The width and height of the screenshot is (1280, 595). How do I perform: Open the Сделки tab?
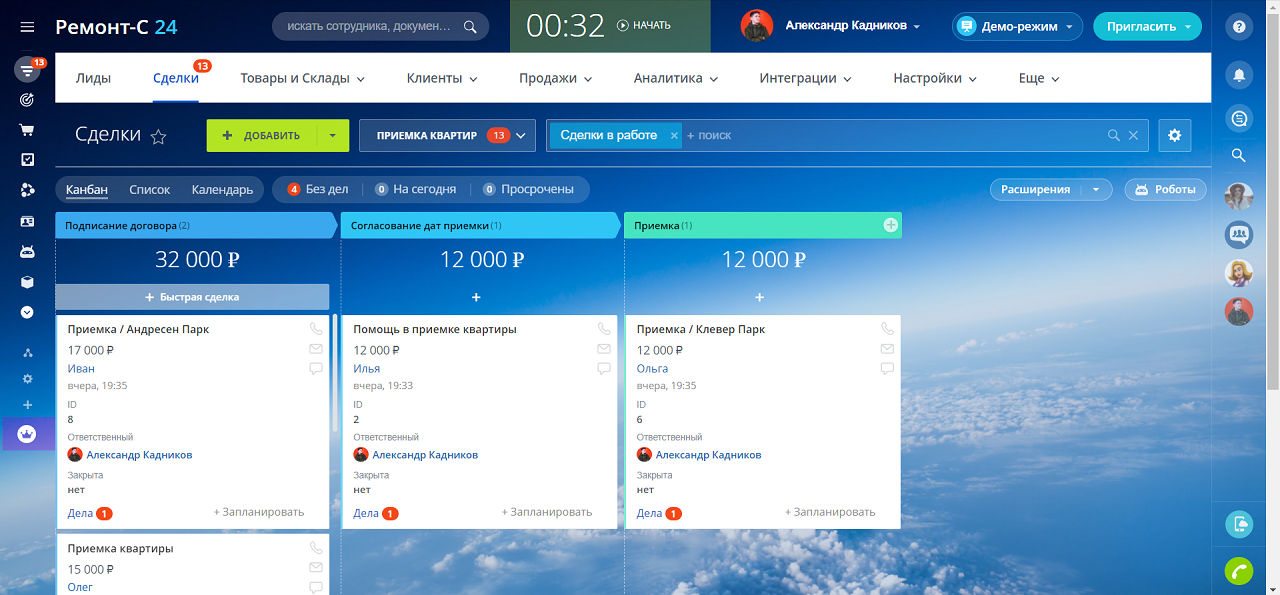176,78
